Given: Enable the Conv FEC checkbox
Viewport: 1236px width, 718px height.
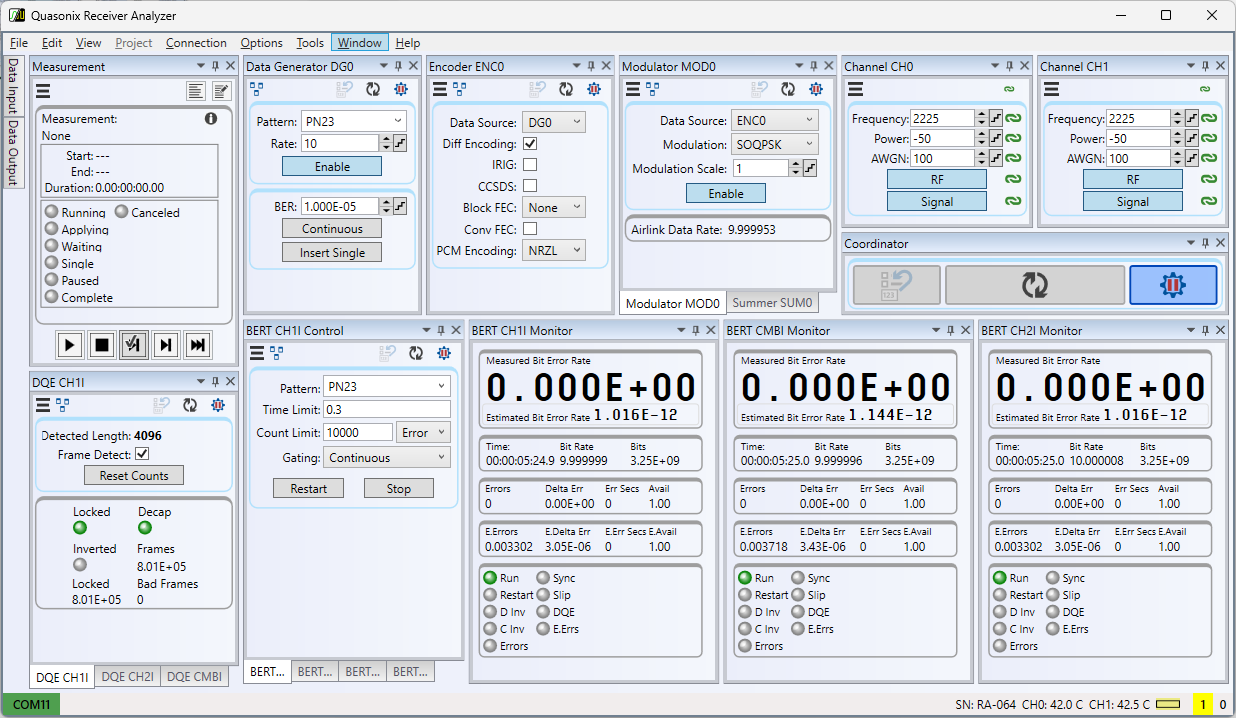Looking at the screenshot, I should tap(530, 229).
